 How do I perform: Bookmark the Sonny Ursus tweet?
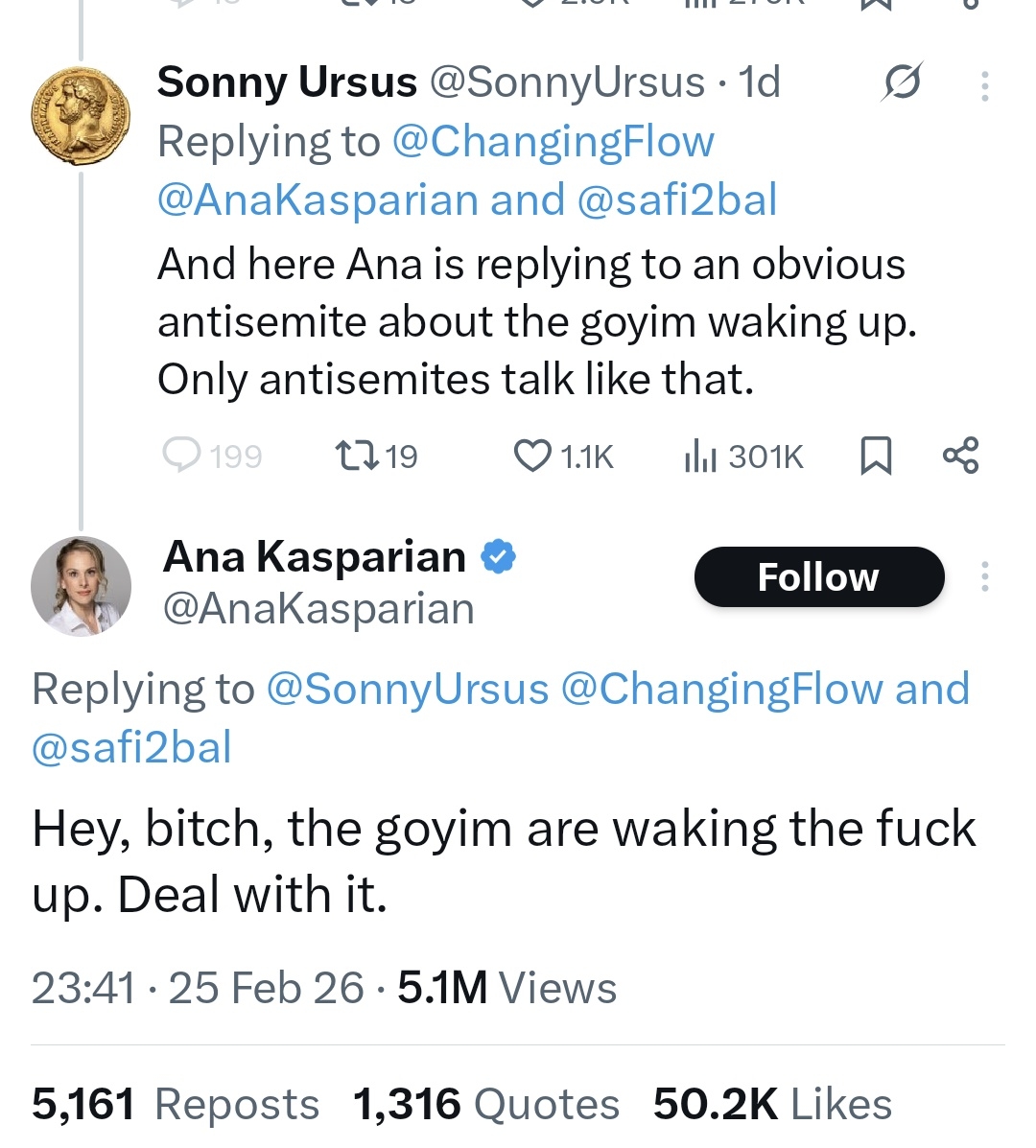pos(875,456)
